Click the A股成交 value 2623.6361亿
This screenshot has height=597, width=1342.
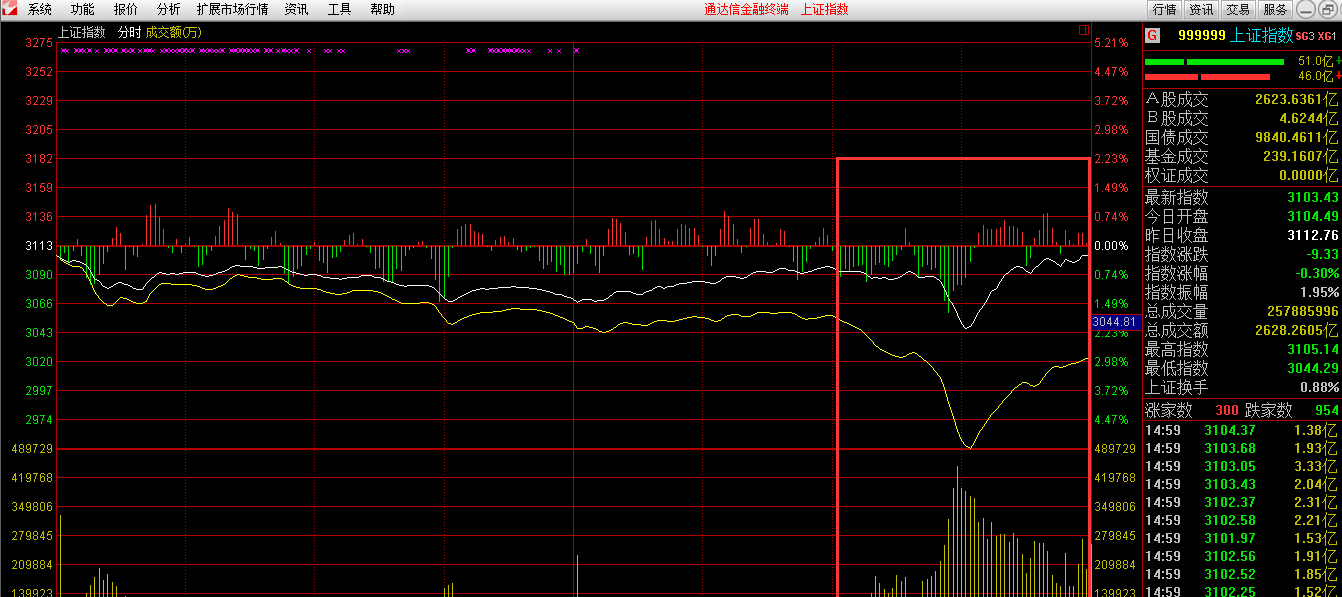(x=1296, y=99)
